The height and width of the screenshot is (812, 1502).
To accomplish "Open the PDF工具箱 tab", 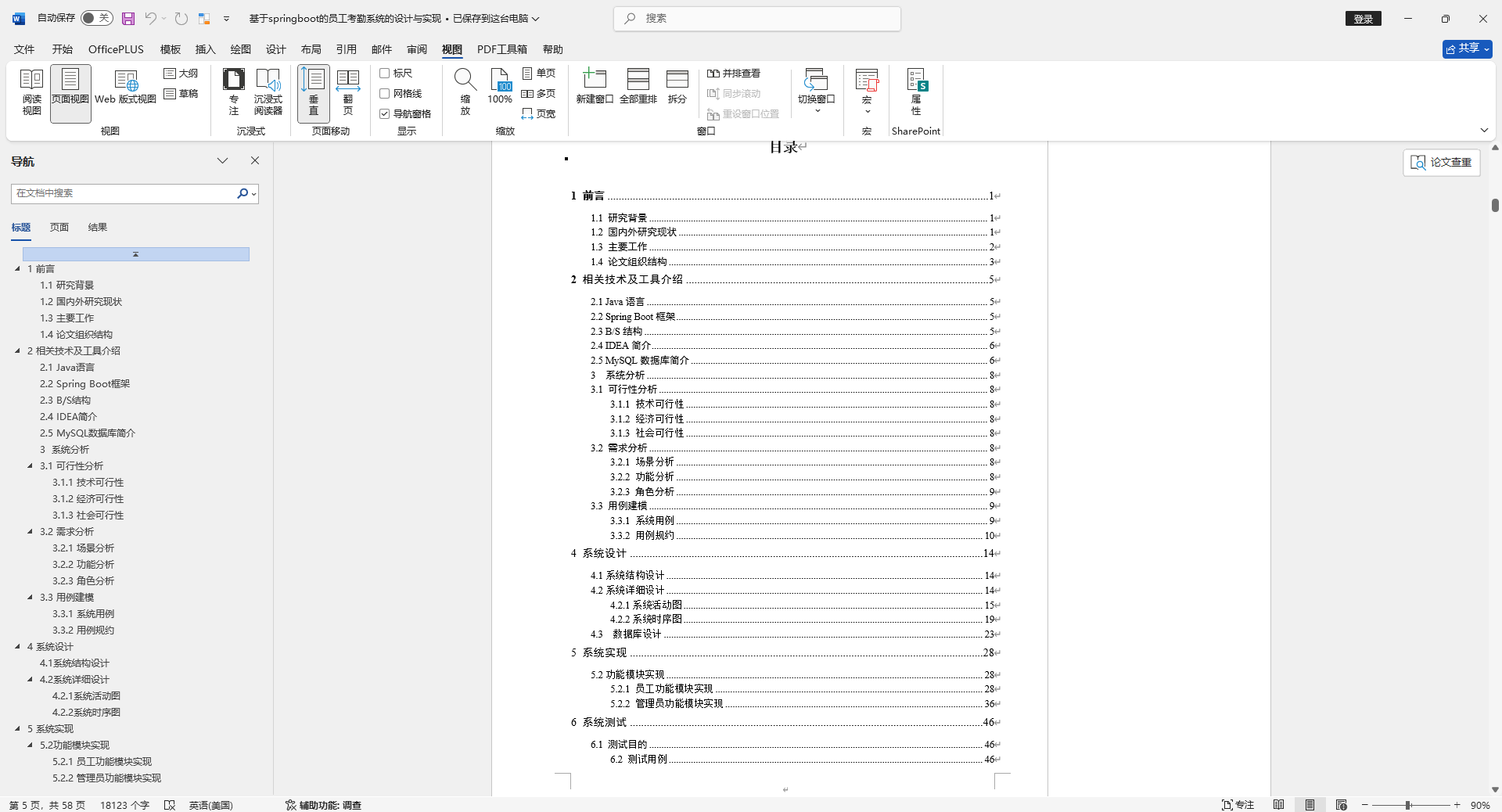I will point(502,49).
